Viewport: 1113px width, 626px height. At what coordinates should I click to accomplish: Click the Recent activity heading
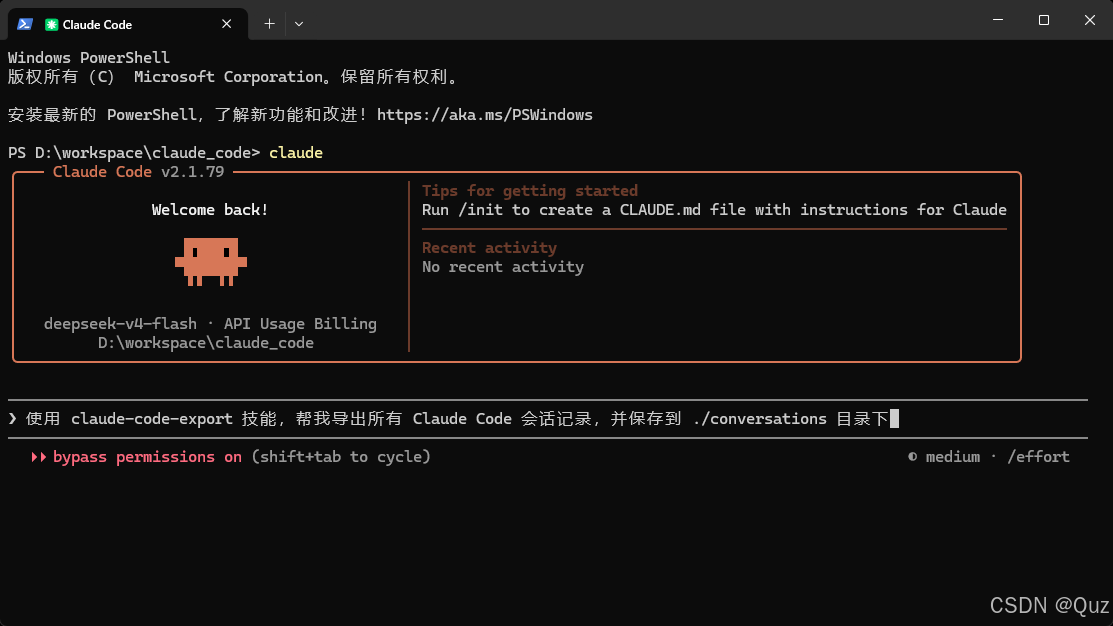click(x=489, y=248)
